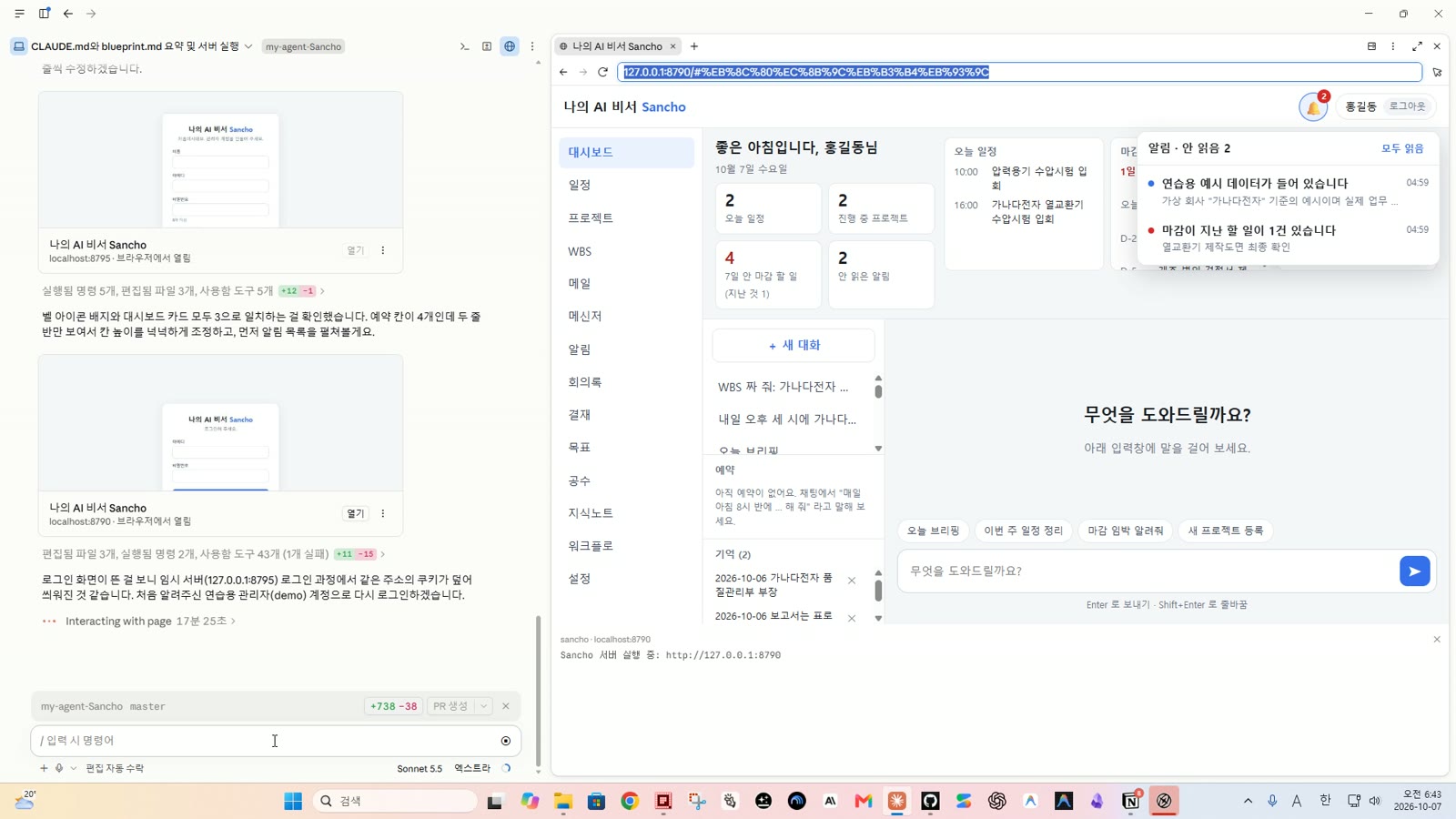
Task: Open 프로젝트 in the Sancho sidebar
Action: pyautogui.click(x=626, y=217)
